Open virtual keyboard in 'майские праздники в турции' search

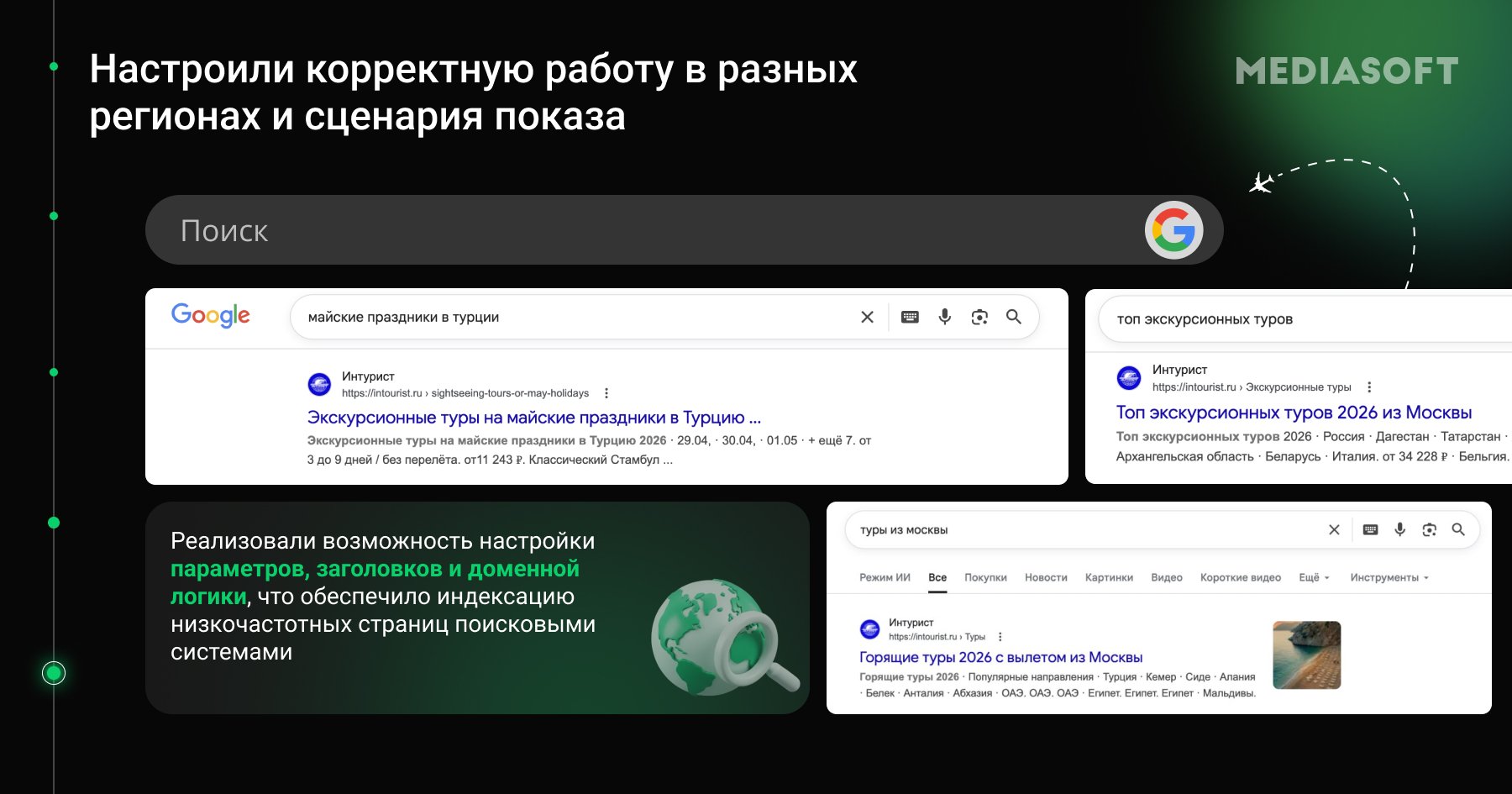pyautogui.click(x=910, y=317)
